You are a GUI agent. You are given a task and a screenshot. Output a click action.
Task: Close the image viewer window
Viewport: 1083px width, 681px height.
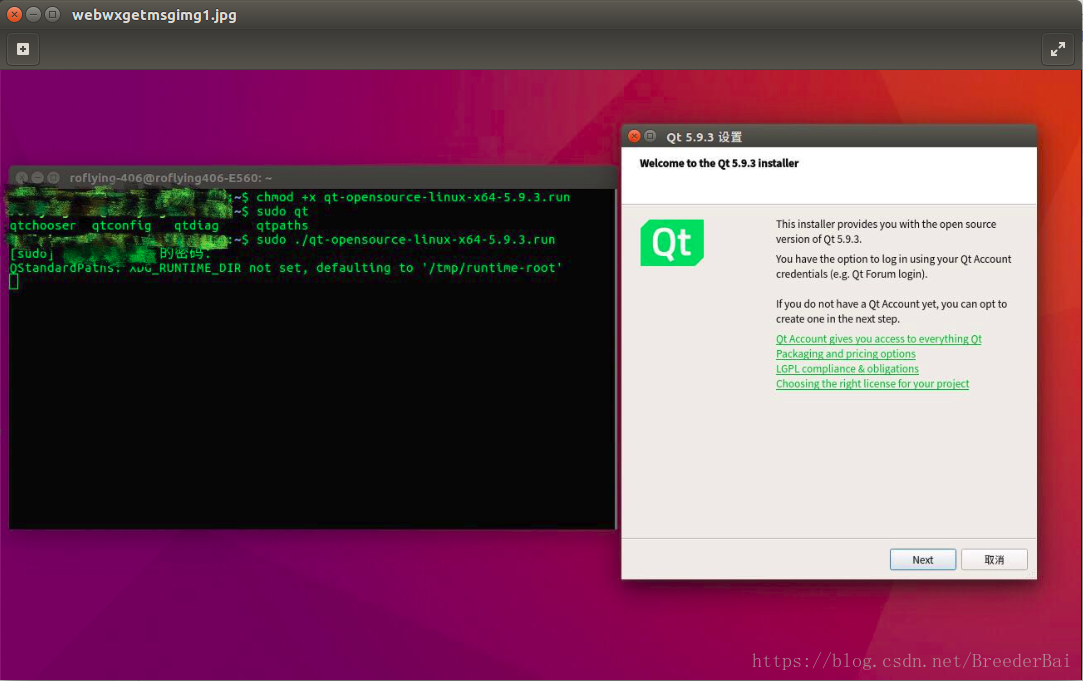point(14,15)
